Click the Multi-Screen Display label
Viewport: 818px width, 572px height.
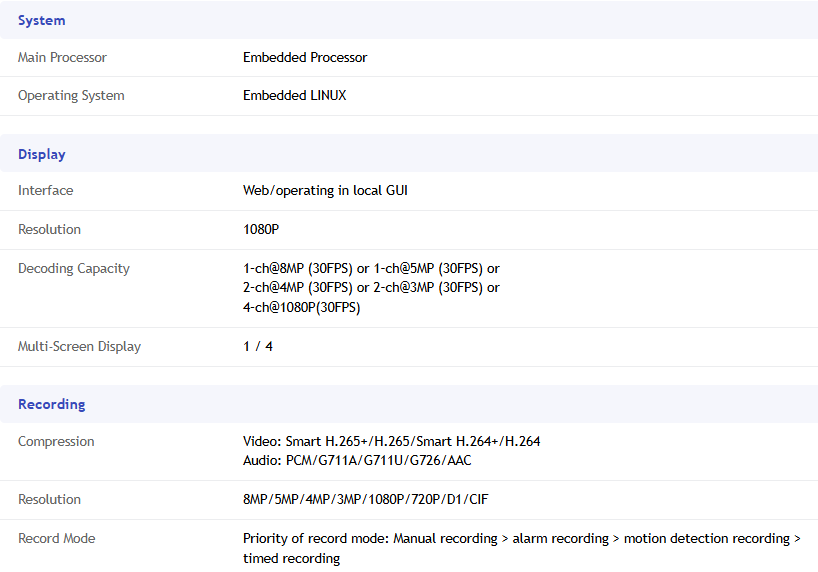[x=79, y=347]
